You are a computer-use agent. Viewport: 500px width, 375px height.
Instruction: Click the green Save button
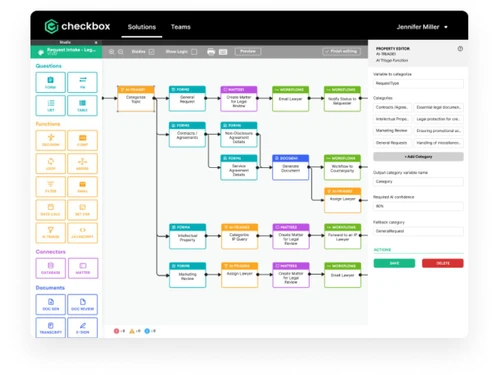394,263
